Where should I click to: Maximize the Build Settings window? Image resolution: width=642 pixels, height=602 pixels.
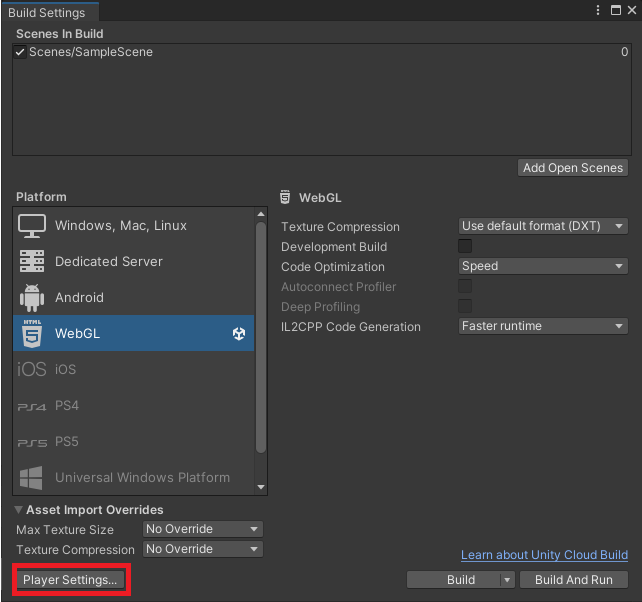(615, 10)
